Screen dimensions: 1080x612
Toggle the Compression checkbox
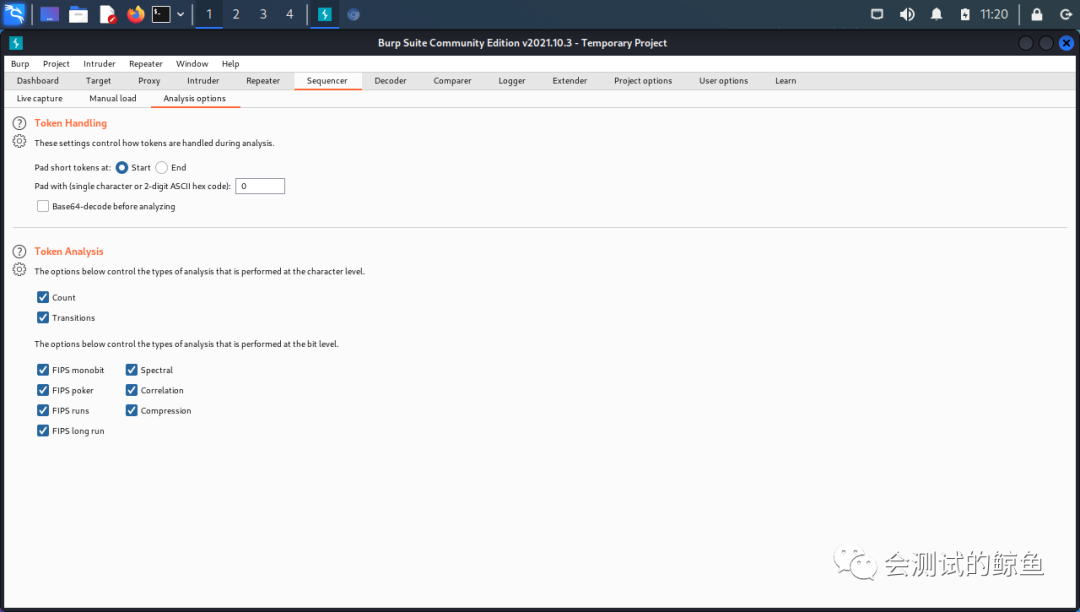(132, 410)
